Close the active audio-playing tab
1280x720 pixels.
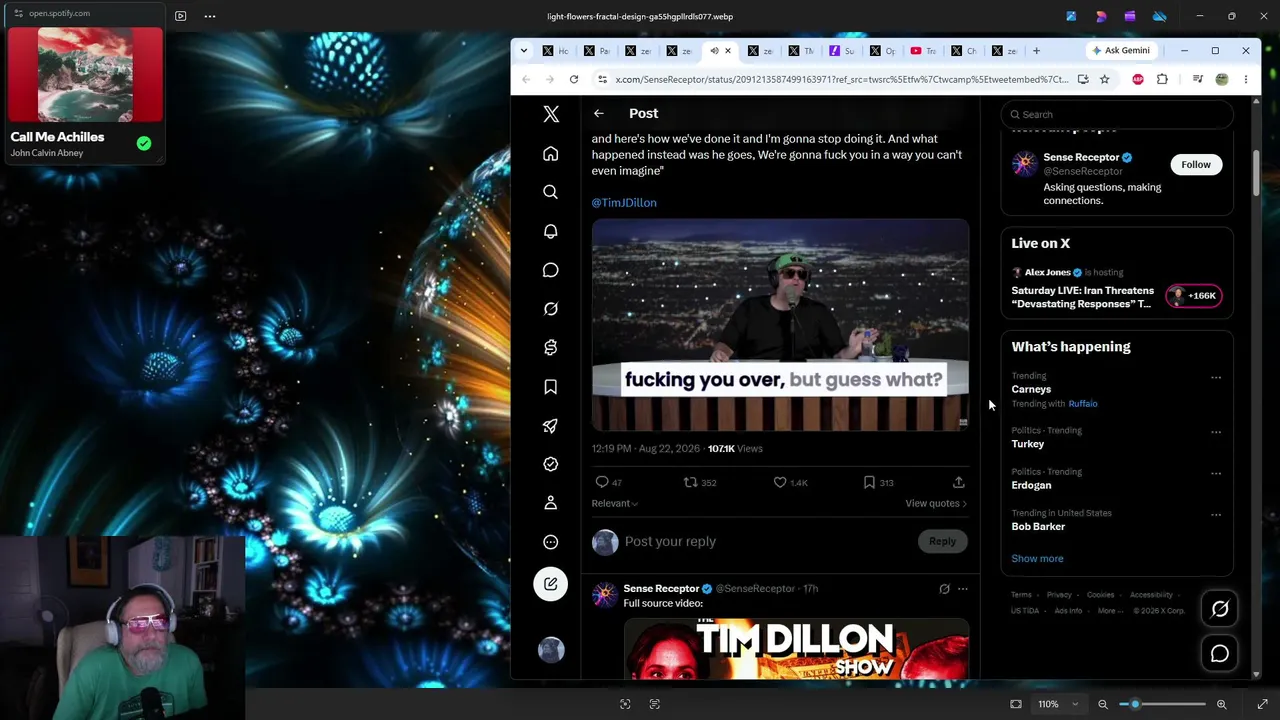728,51
